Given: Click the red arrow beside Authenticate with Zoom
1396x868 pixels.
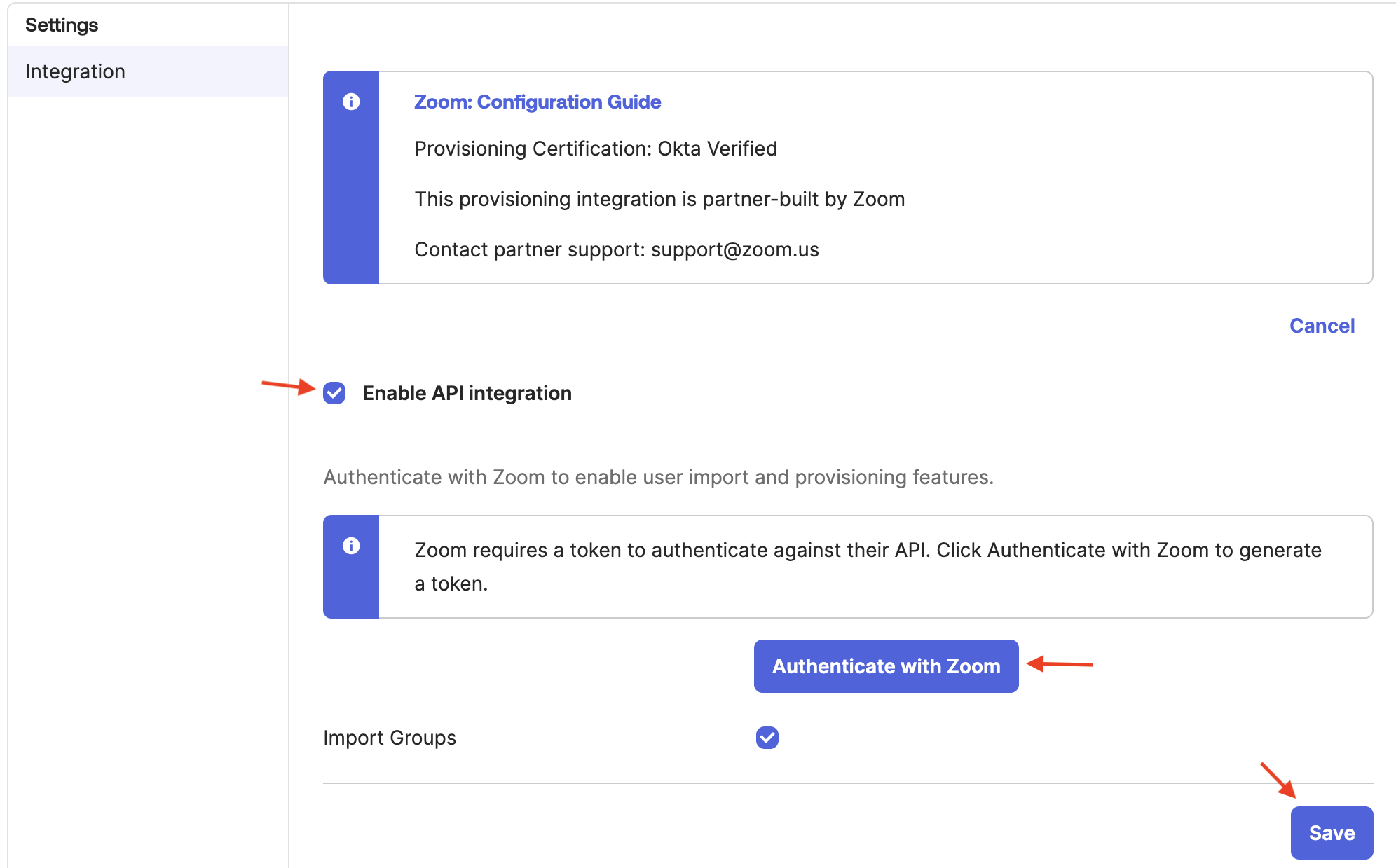Looking at the screenshot, I should point(1060,663).
